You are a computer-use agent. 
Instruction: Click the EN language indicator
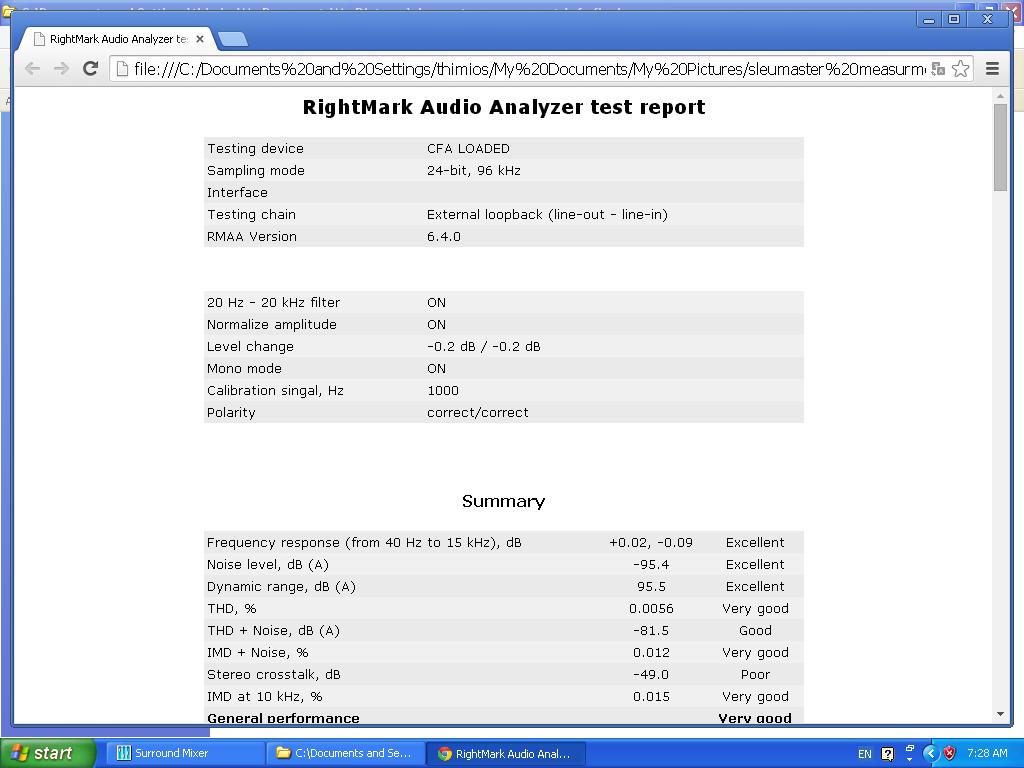pos(864,754)
